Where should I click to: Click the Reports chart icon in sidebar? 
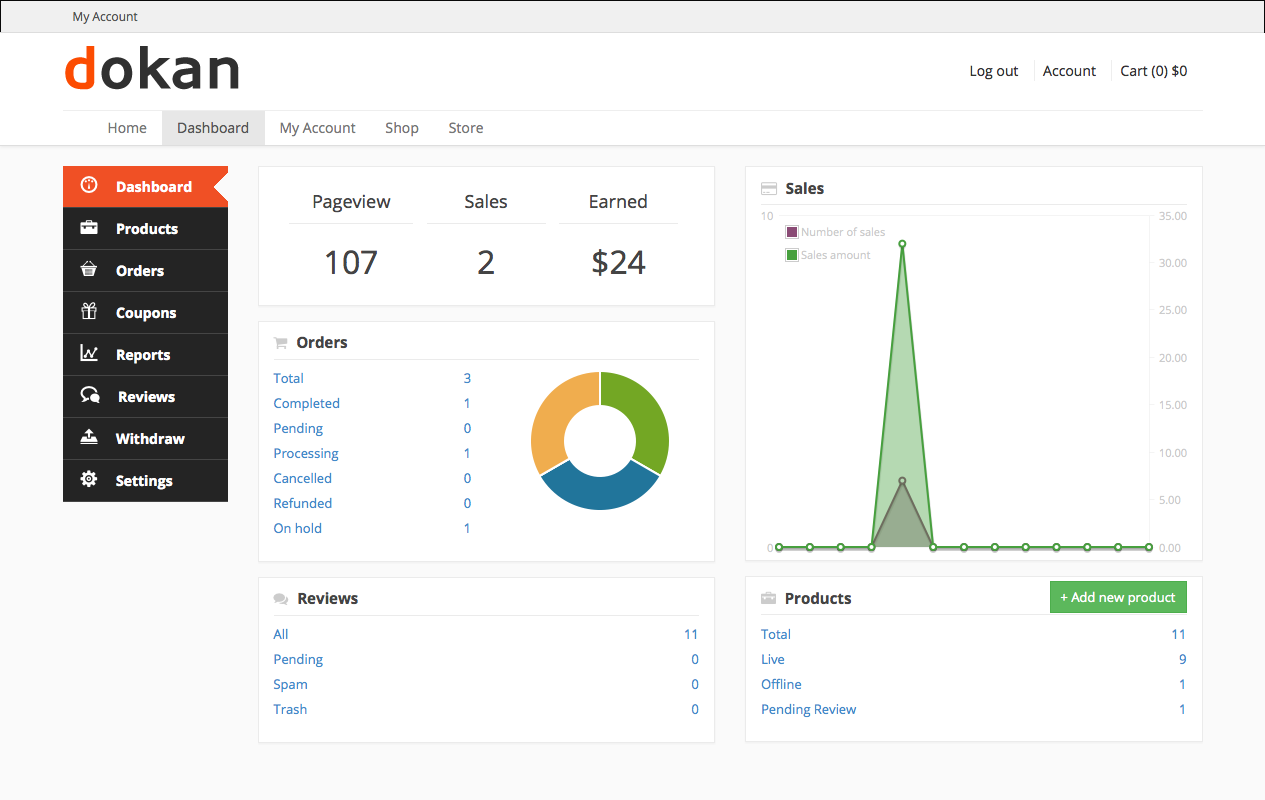89,354
